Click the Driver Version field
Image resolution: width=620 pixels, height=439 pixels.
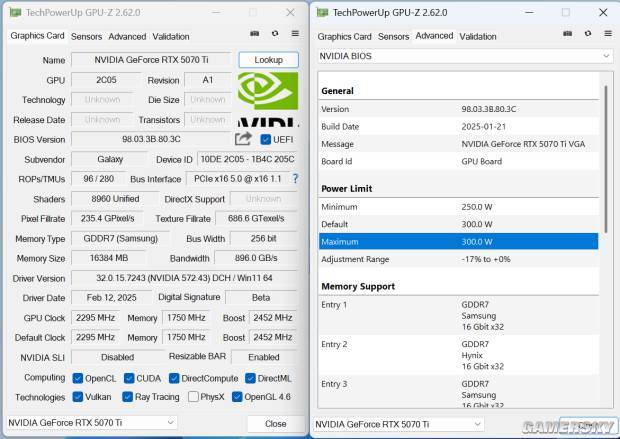(x=184, y=278)
